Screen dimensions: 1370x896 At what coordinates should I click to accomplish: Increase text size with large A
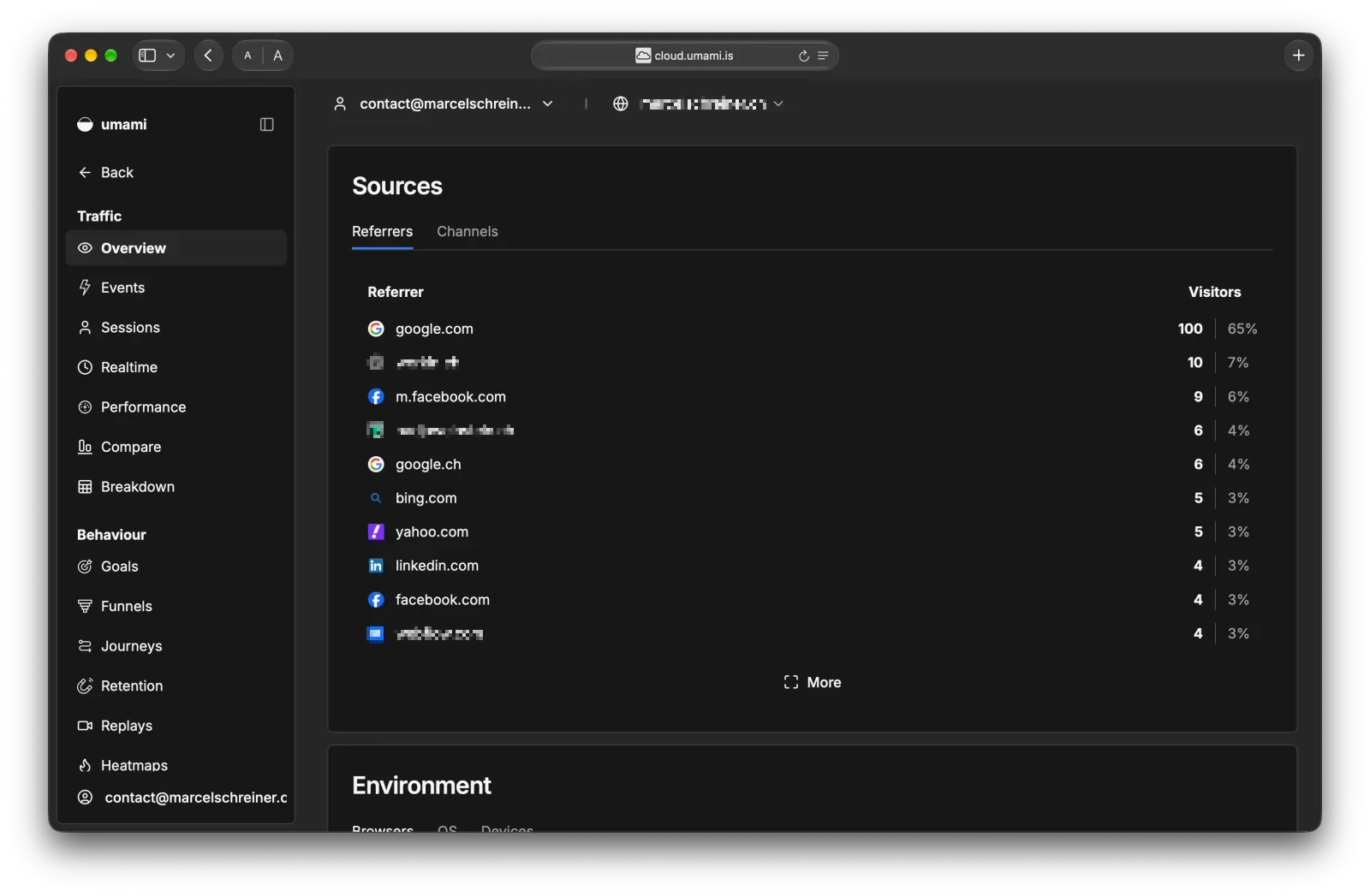pos(277,56)
